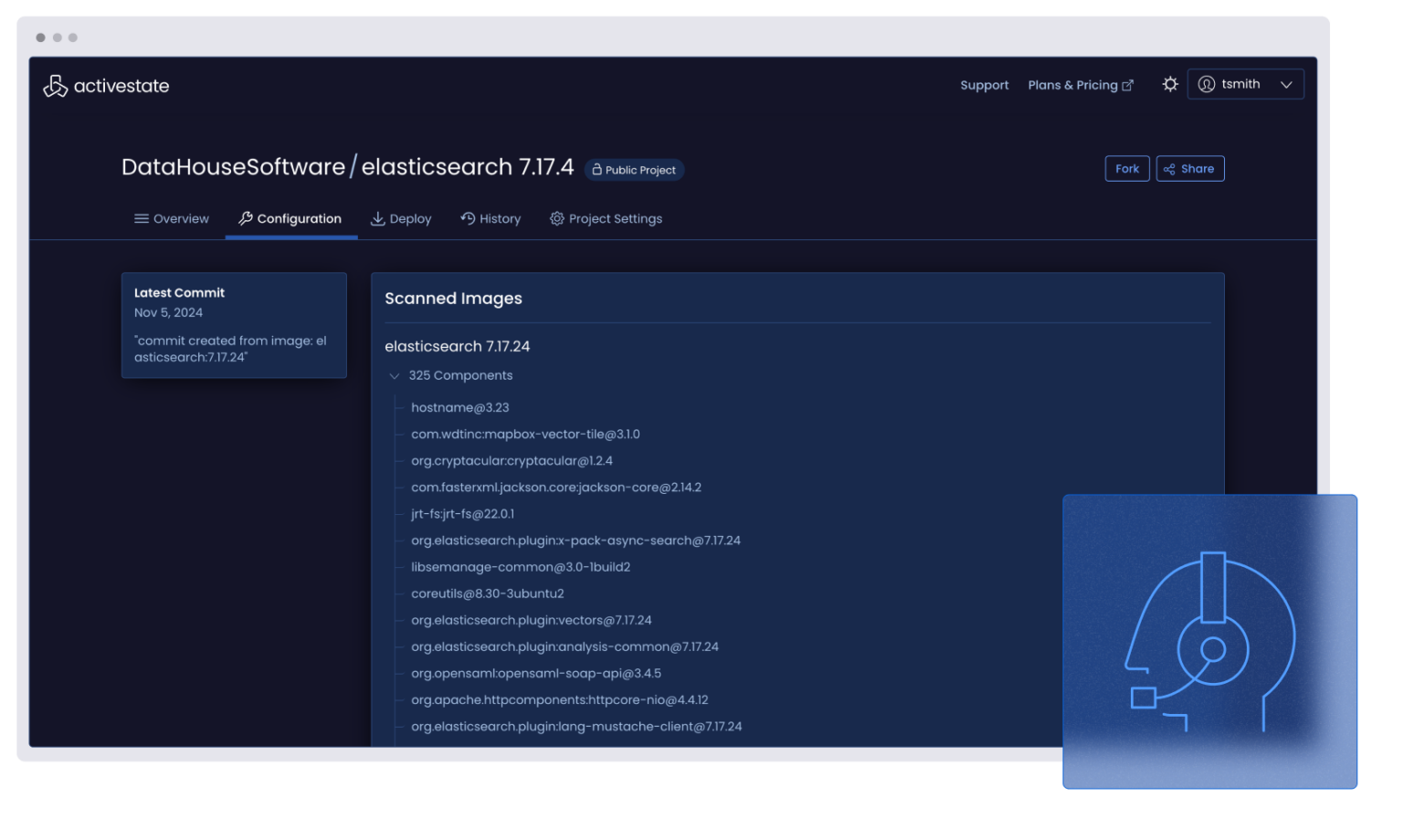Click the list icon beside the Overview tab
The width and height of the screenshot is (1403, 840).
pos(142,218)
